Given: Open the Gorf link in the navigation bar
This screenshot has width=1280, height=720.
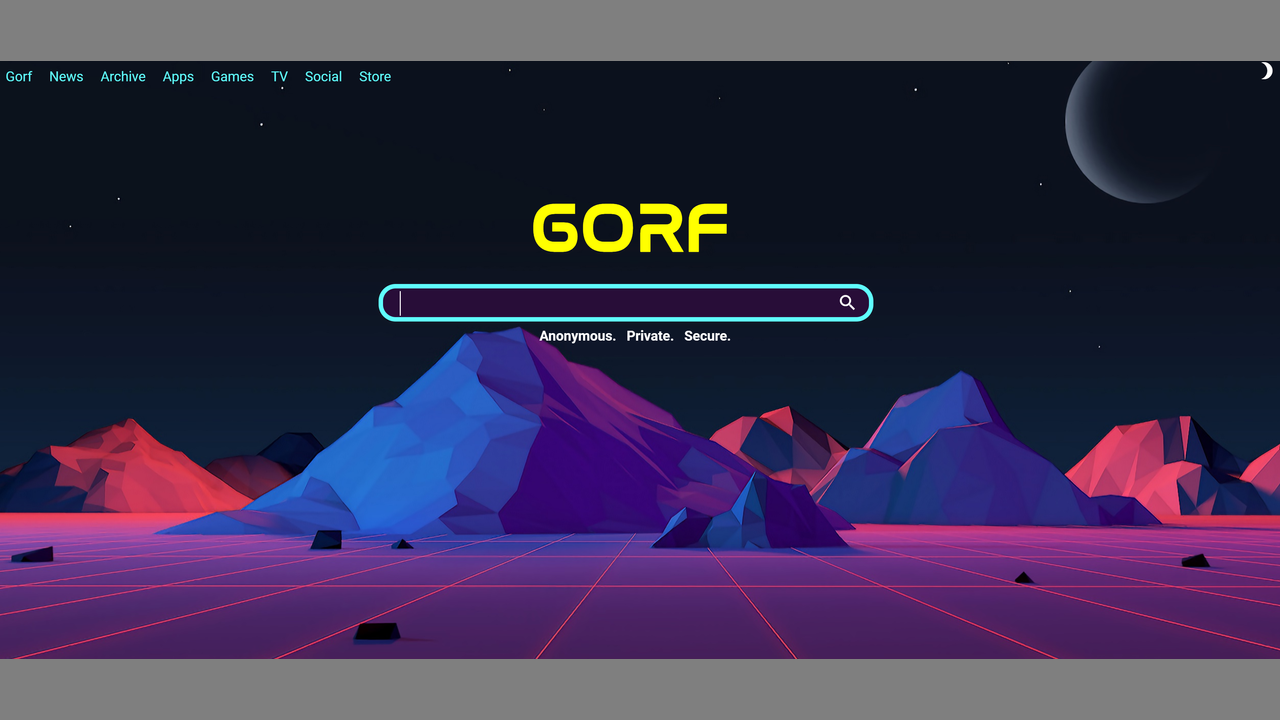Looking at the screenshot, I should click(19, 77).
